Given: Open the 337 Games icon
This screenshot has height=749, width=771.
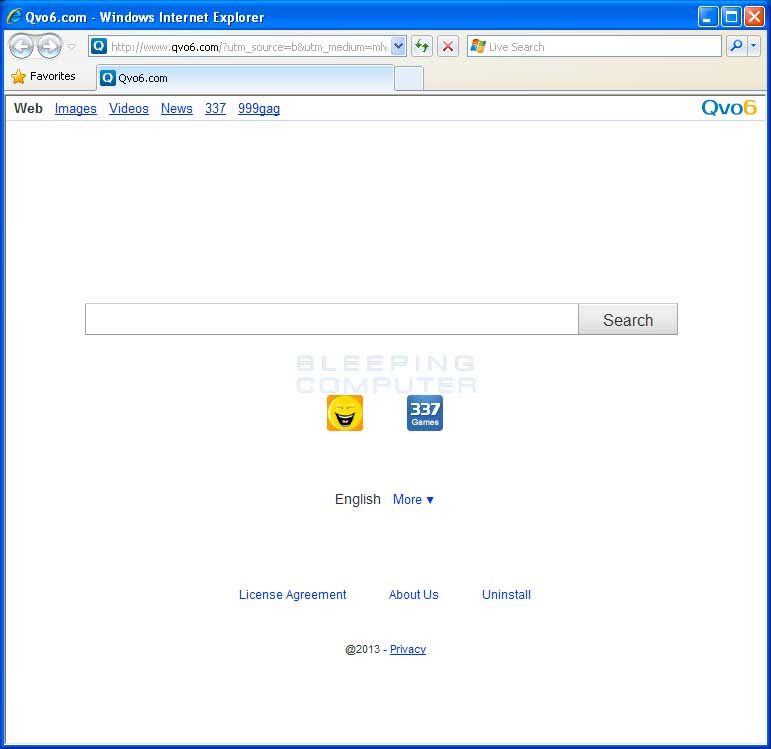Looking at the screenshot, I should (424, 413).
